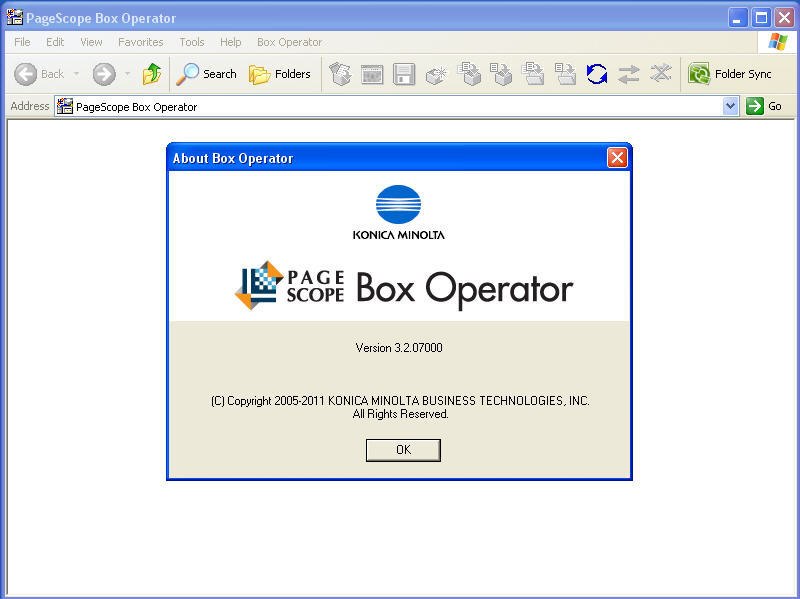Open the Edit menu
The width and height of the screenshot is (800, 599).
(x=55, y=42)
